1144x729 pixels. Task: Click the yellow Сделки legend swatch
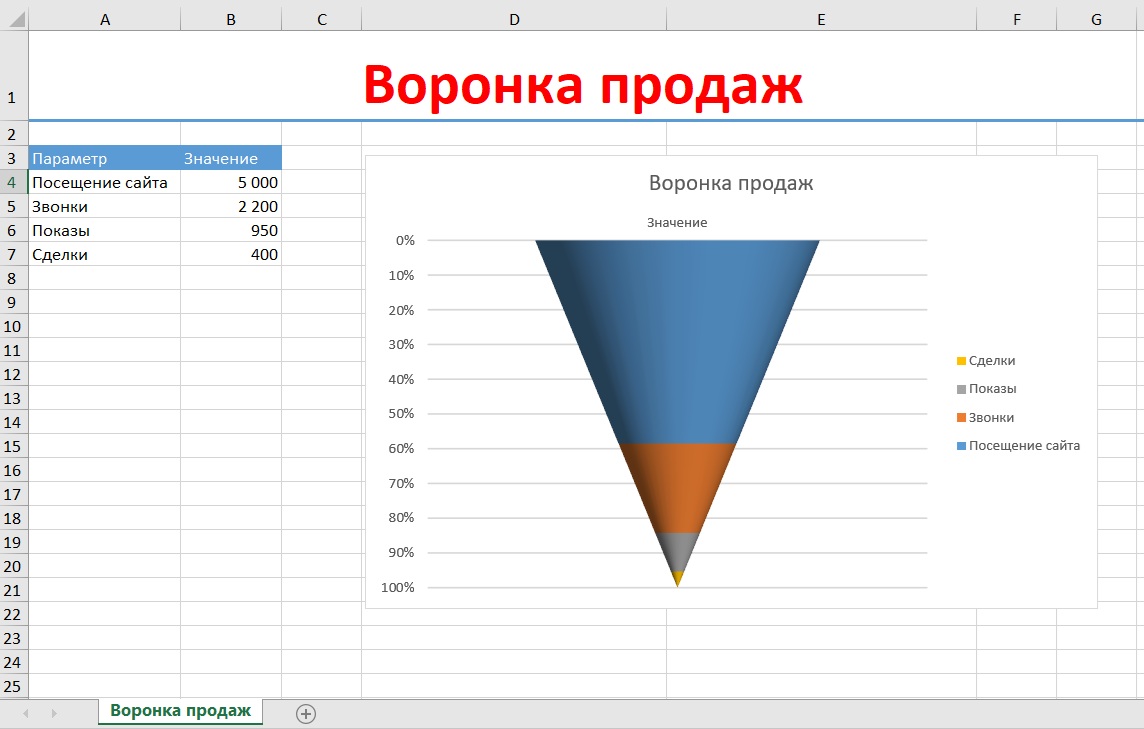[962, 361]
